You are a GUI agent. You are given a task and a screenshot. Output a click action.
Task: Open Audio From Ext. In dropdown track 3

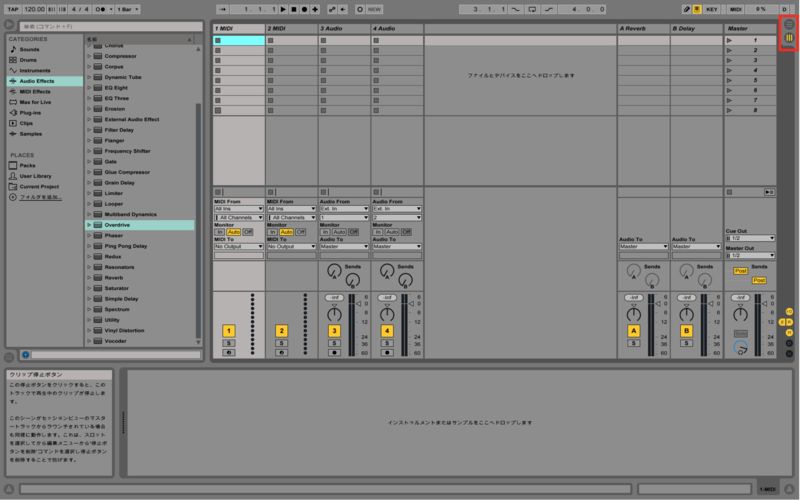point(344,209)
